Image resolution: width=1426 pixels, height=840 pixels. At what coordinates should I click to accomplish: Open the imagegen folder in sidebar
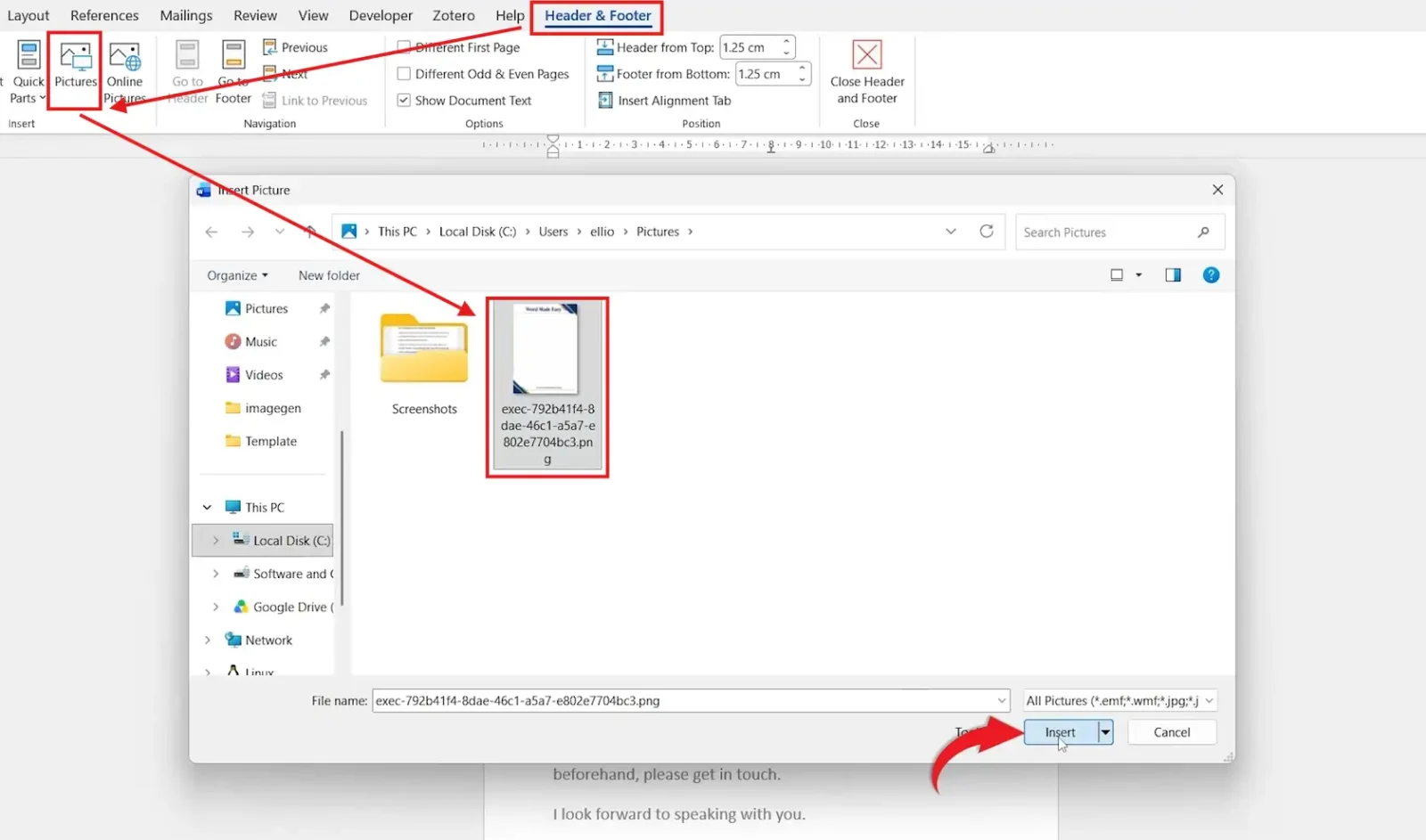click(x=264, y=408)
